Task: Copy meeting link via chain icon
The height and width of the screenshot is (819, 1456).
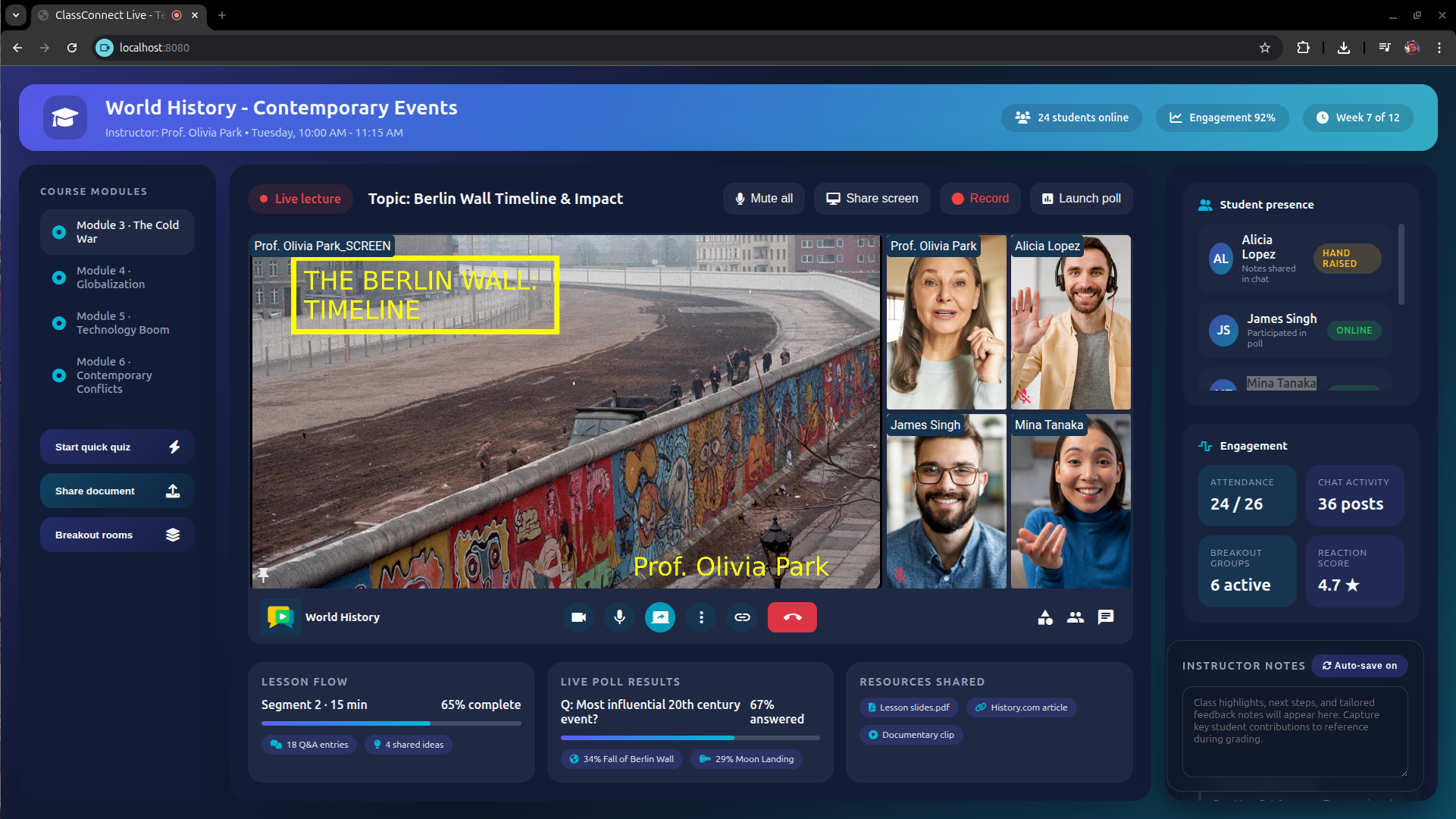Action: point(742,617)
